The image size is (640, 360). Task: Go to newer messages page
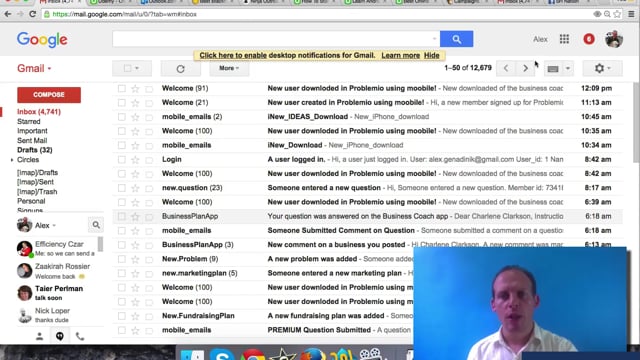coord(506,68)
